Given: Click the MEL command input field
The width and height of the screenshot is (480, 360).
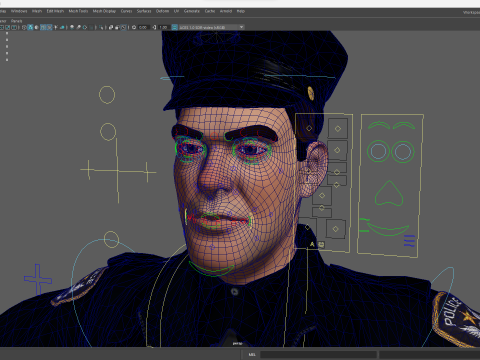Looking at the screenshot, I should (318, 355).
